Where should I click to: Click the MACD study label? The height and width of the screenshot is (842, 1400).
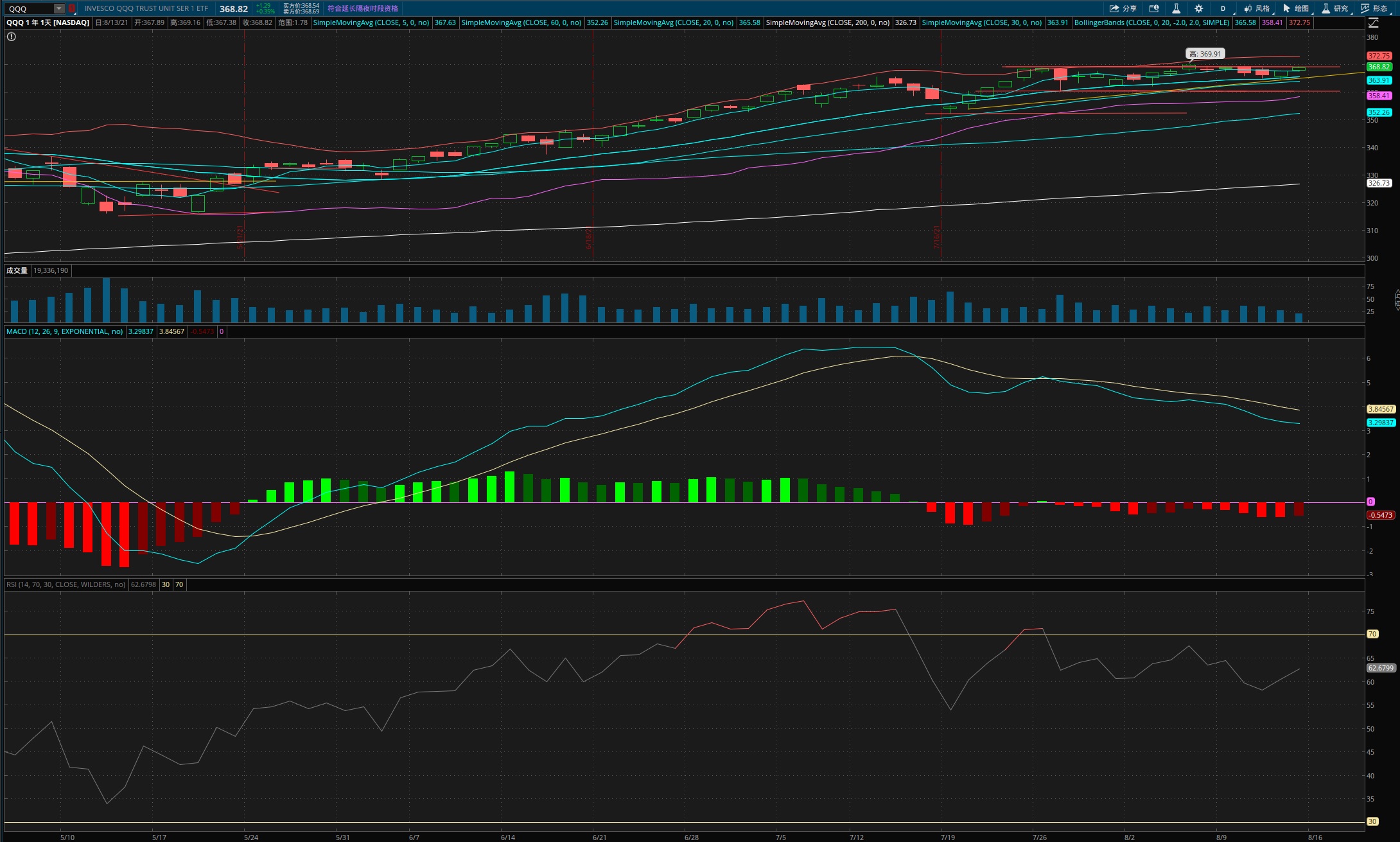(64, 331)
